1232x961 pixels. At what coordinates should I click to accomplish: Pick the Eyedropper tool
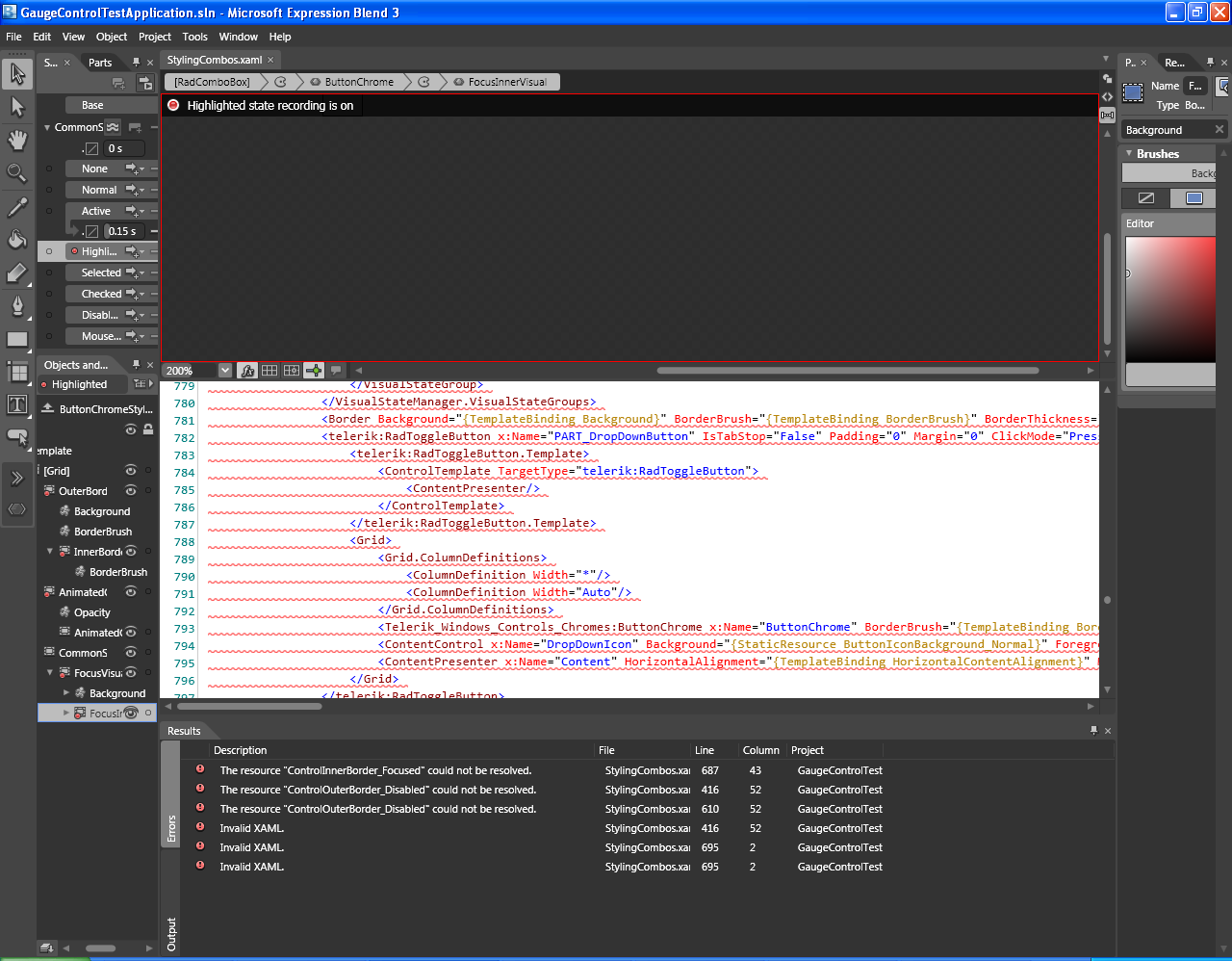tap(17, 207)
